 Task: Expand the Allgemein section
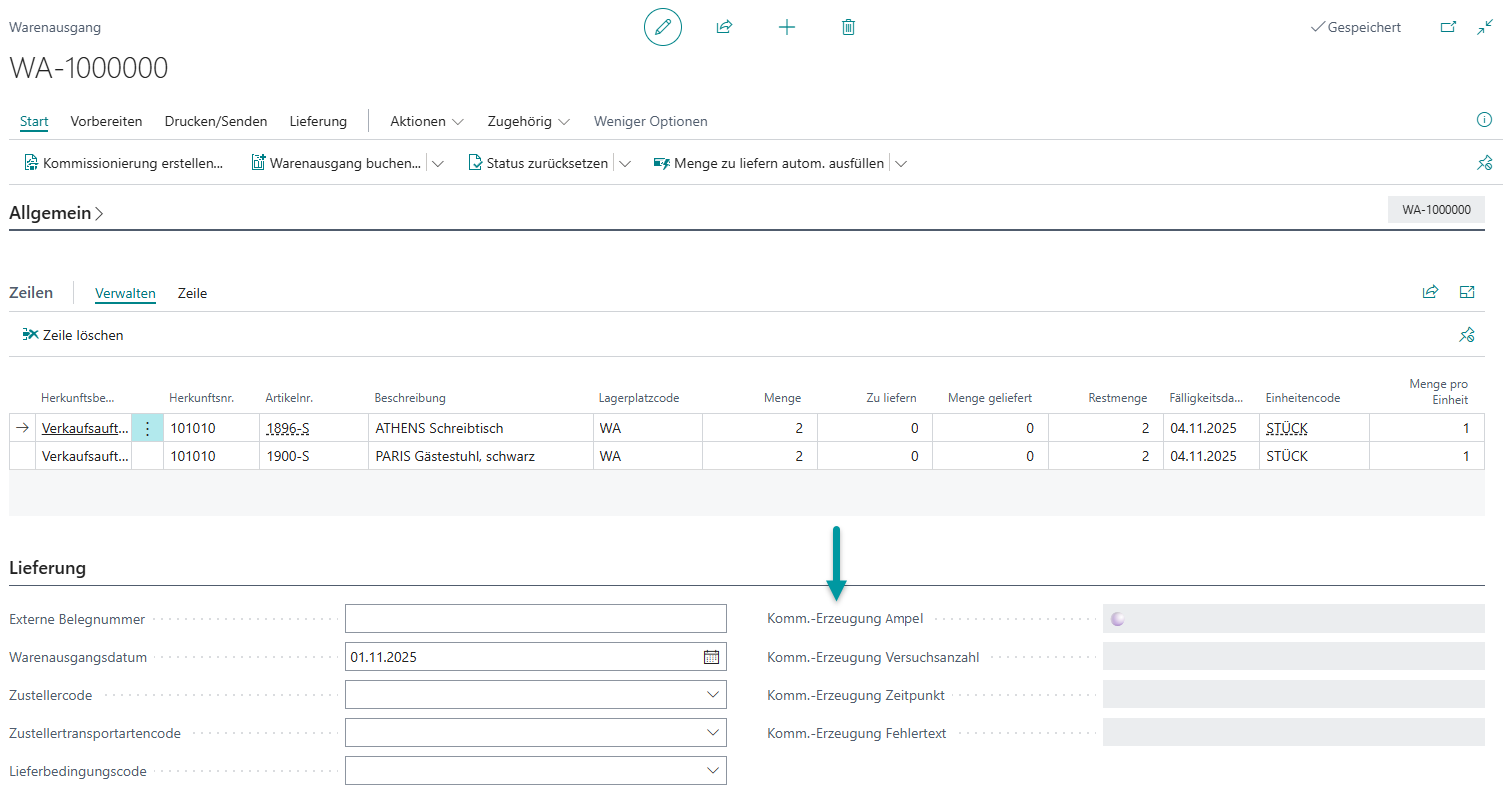coord(57,213)
